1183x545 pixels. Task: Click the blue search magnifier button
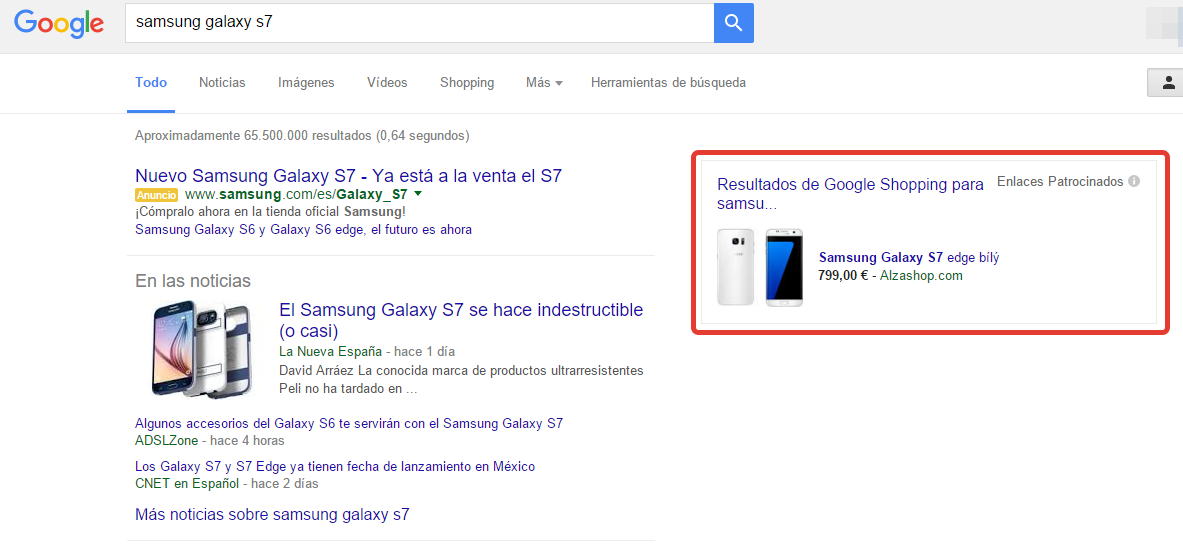(x=733, y=23)
